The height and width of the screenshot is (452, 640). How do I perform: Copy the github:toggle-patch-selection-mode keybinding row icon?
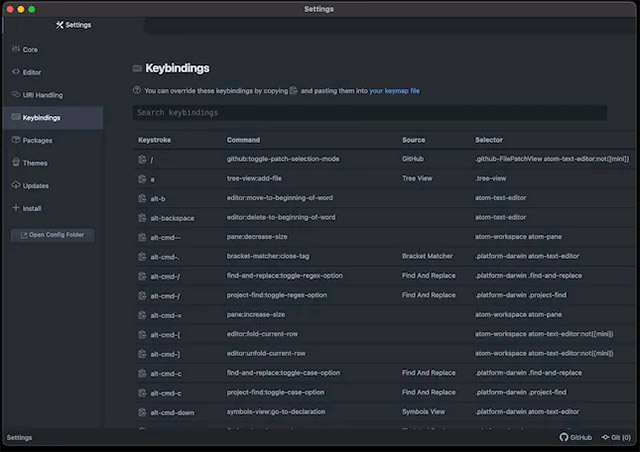click(142, 159)
